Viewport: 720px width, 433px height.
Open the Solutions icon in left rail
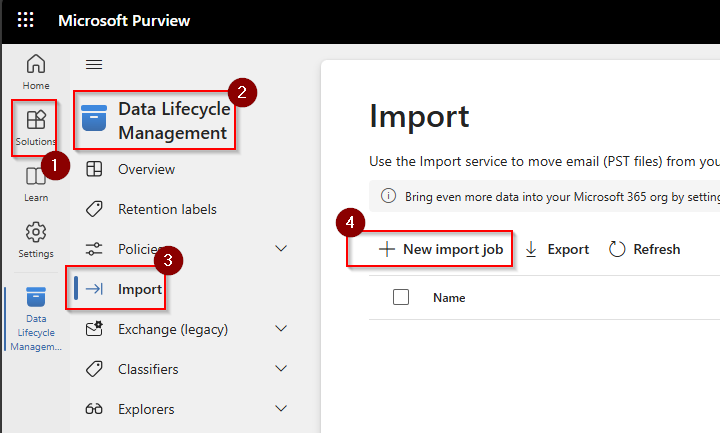point(36,128)
